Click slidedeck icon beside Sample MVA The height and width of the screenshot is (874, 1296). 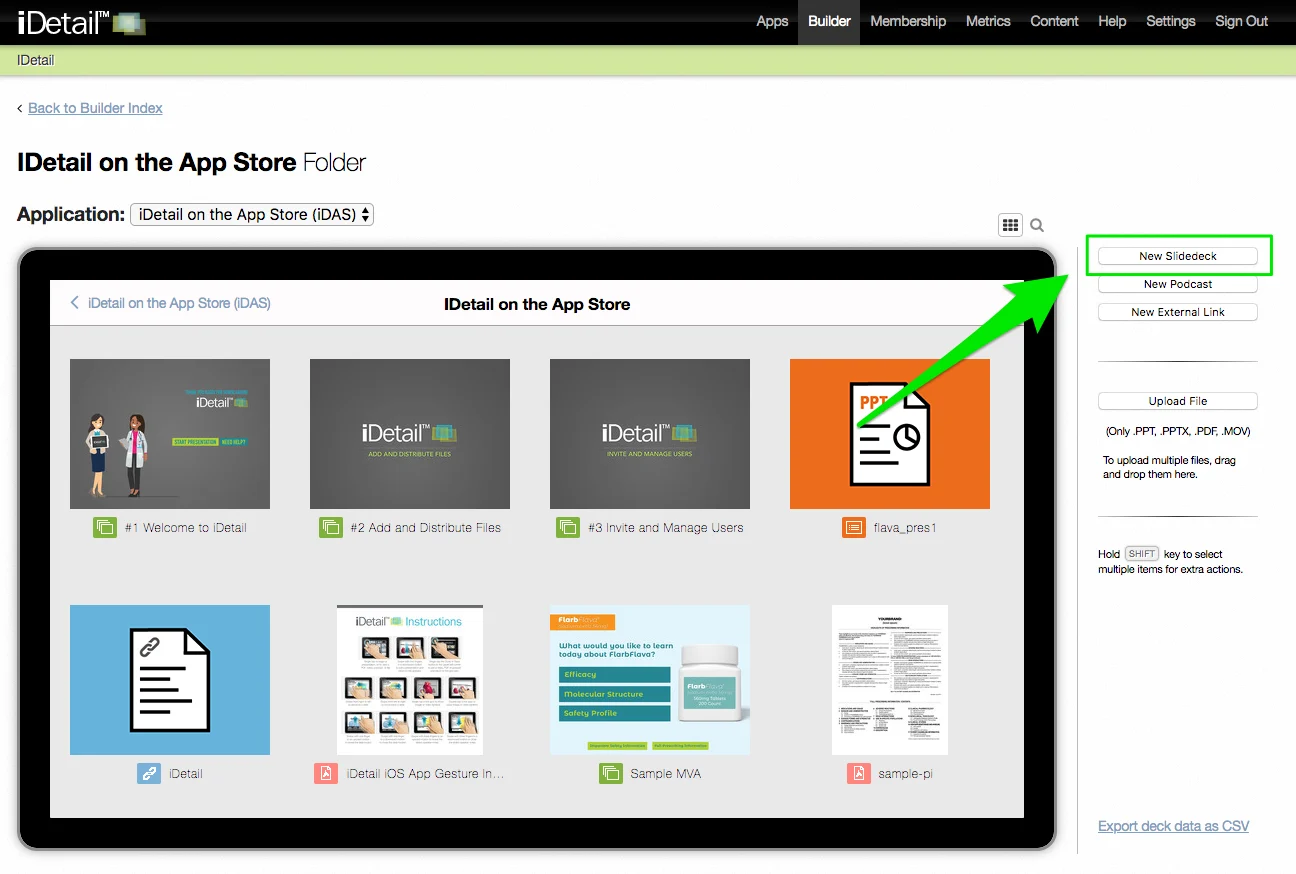click(x=611, y=773)
